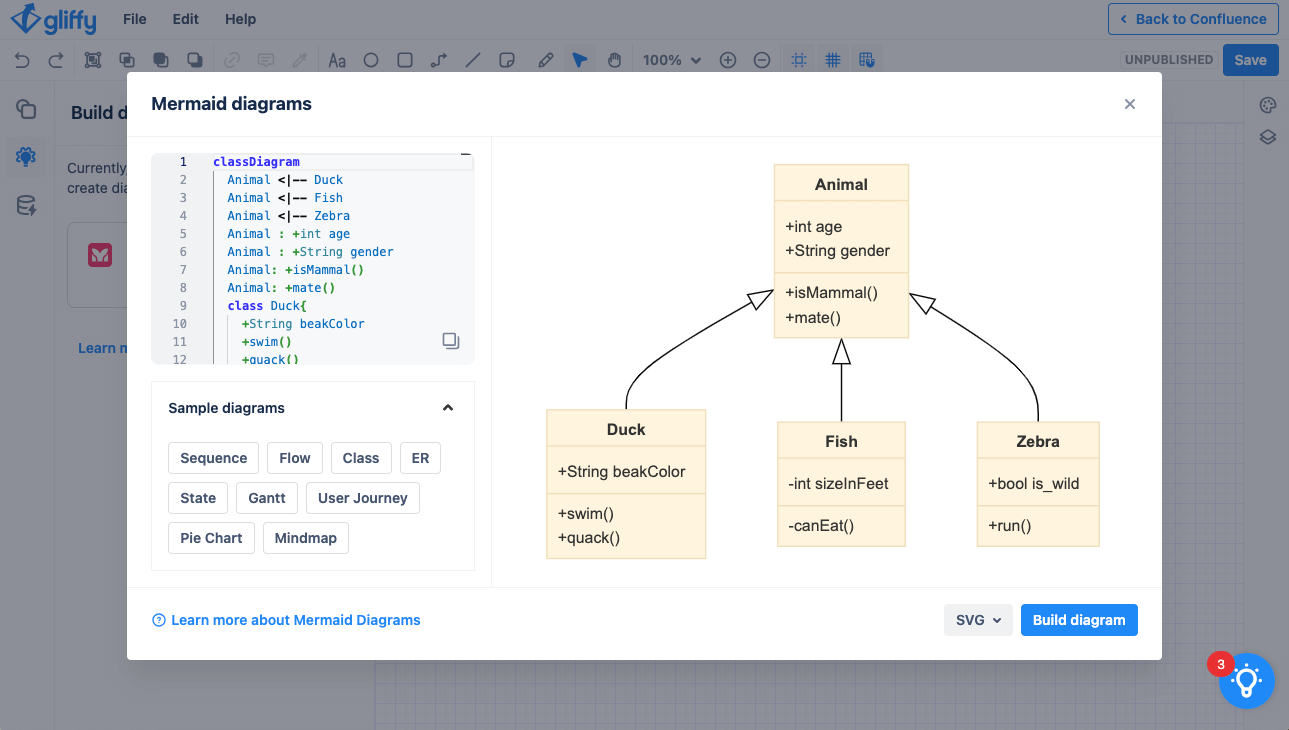1289x730 pixels.
Task: Copy Mermaid code with the copy icon
Action: [x=450, y=341]
